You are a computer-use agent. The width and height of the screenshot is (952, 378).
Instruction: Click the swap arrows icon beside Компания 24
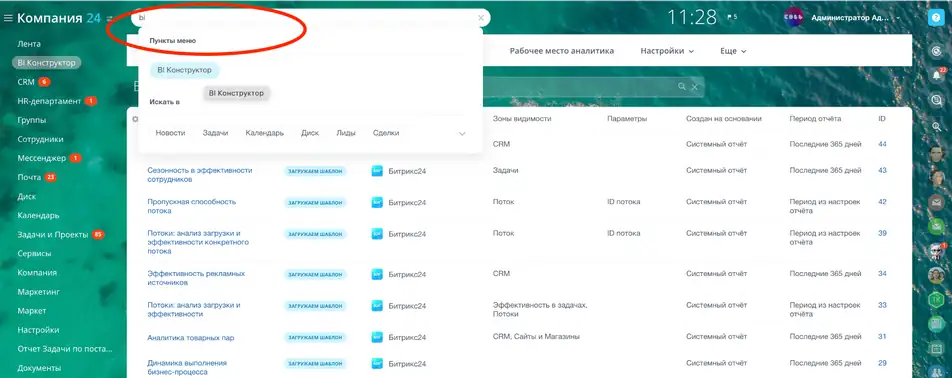[109, 19]
